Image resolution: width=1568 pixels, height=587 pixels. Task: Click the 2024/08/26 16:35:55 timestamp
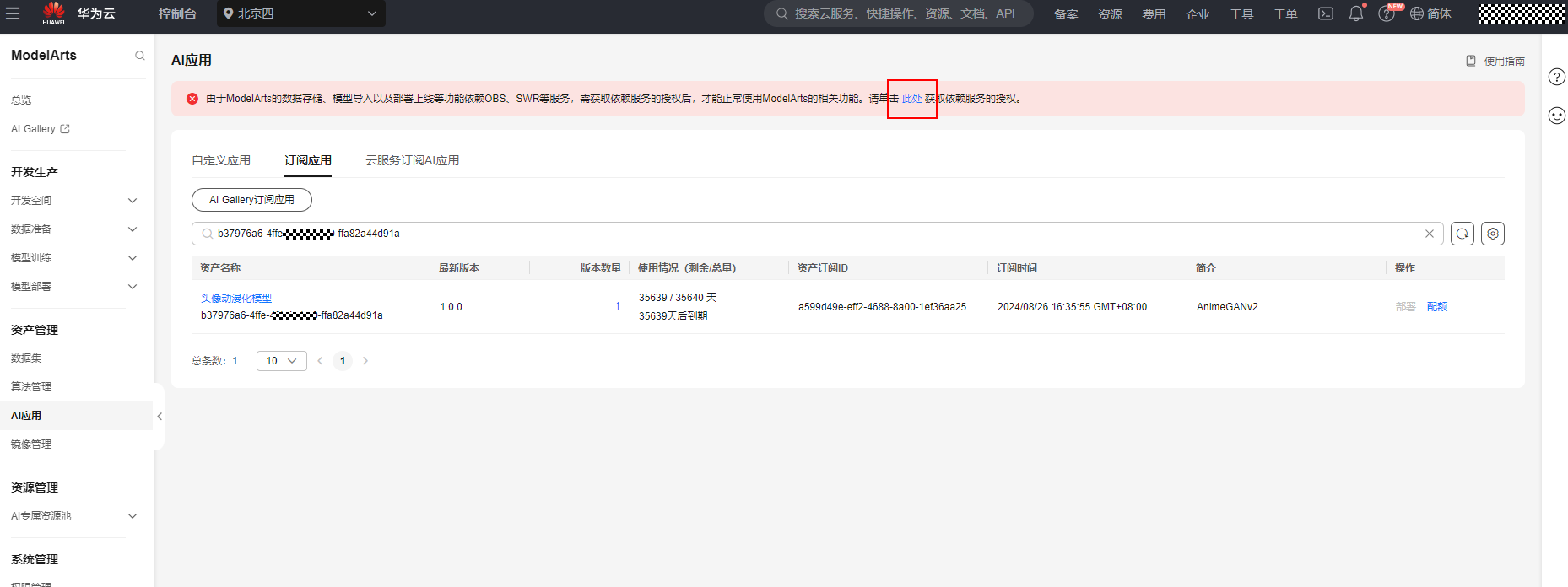pos(1072,307)
